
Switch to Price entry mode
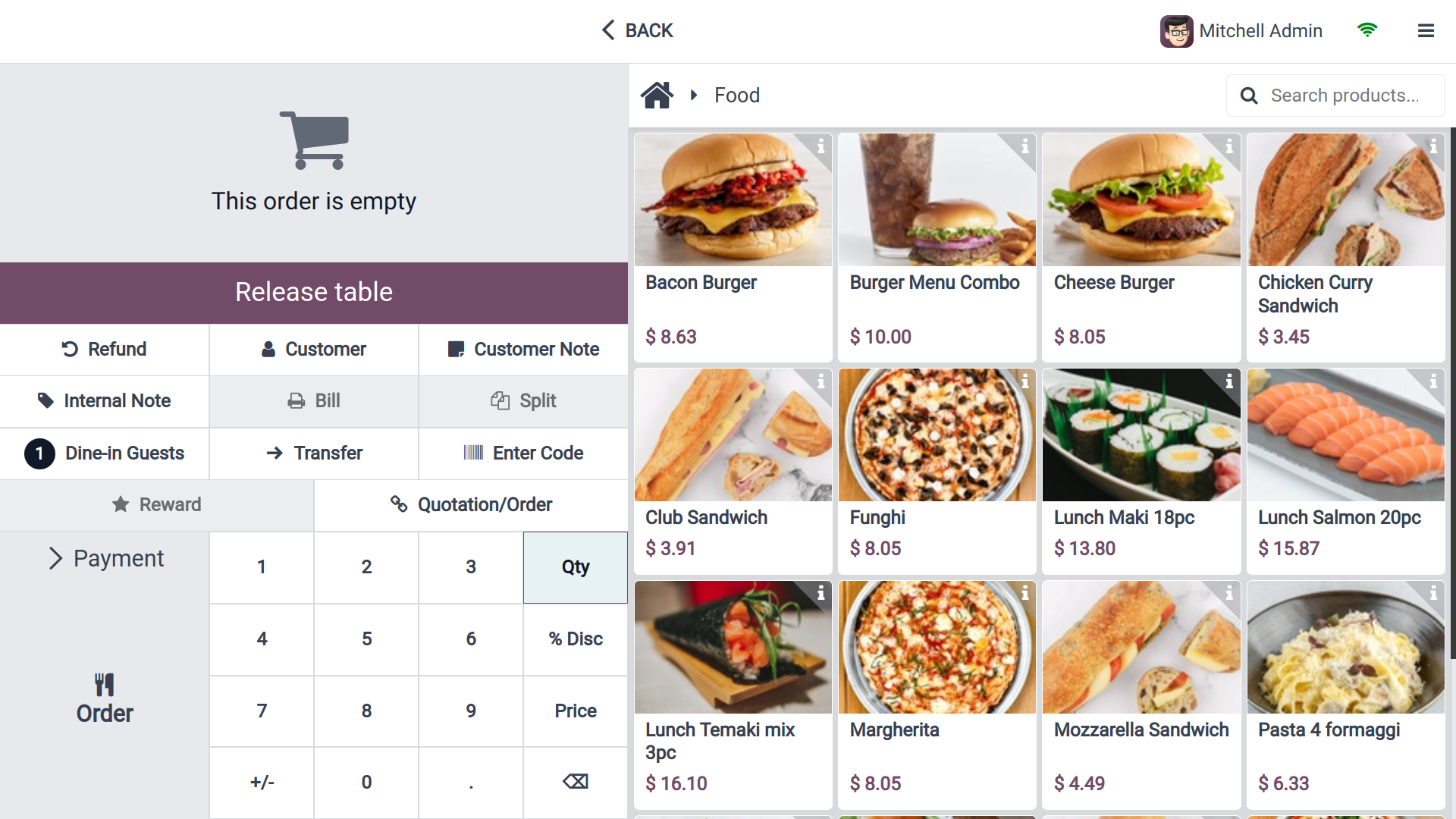[575, 711]
